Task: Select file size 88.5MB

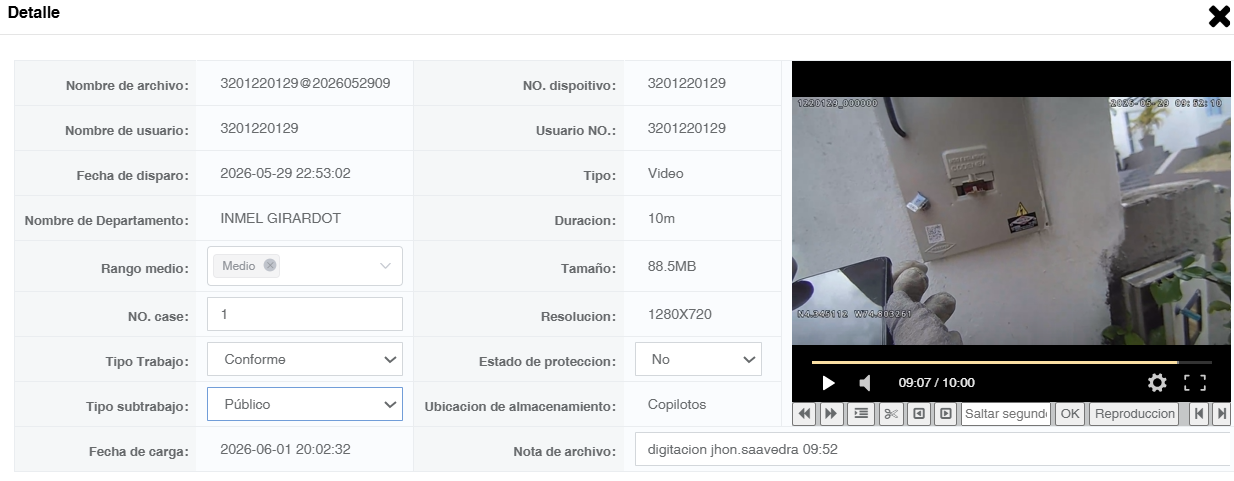Action: pyautogui.click(x=672, y=268)
